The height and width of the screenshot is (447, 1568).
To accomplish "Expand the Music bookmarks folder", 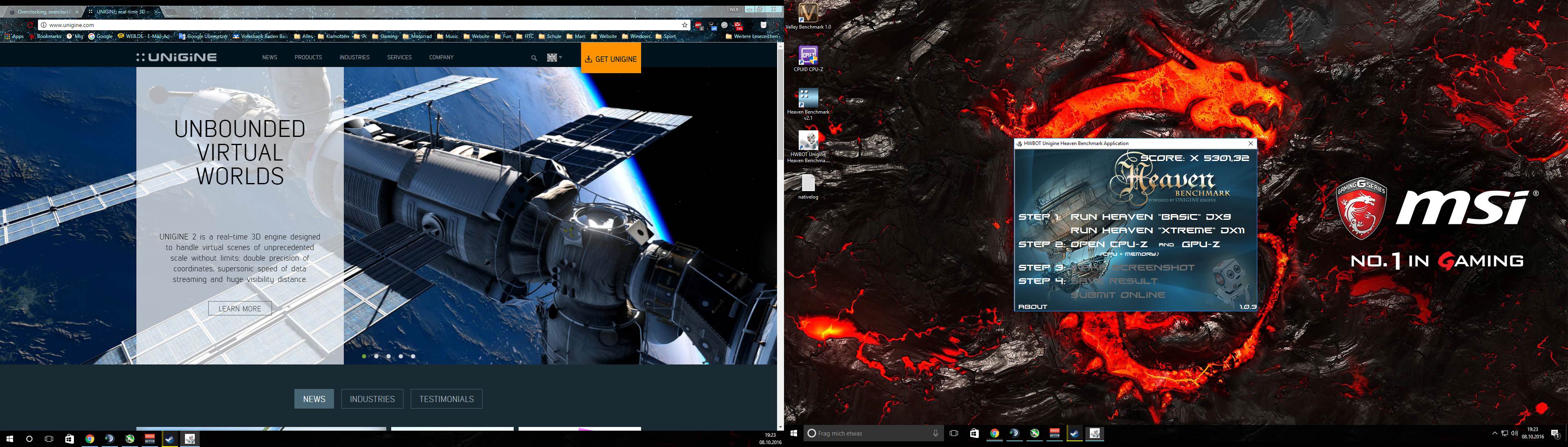I will tap(448, 36).
